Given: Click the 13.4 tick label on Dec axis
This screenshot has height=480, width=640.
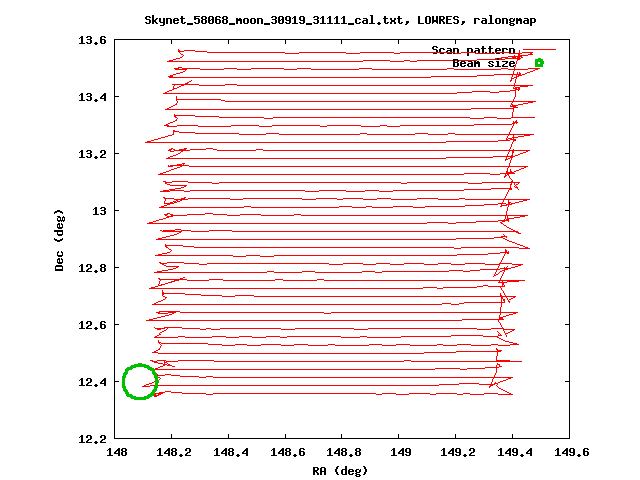Looking at the screenshot, I should [x=92, y=97].
